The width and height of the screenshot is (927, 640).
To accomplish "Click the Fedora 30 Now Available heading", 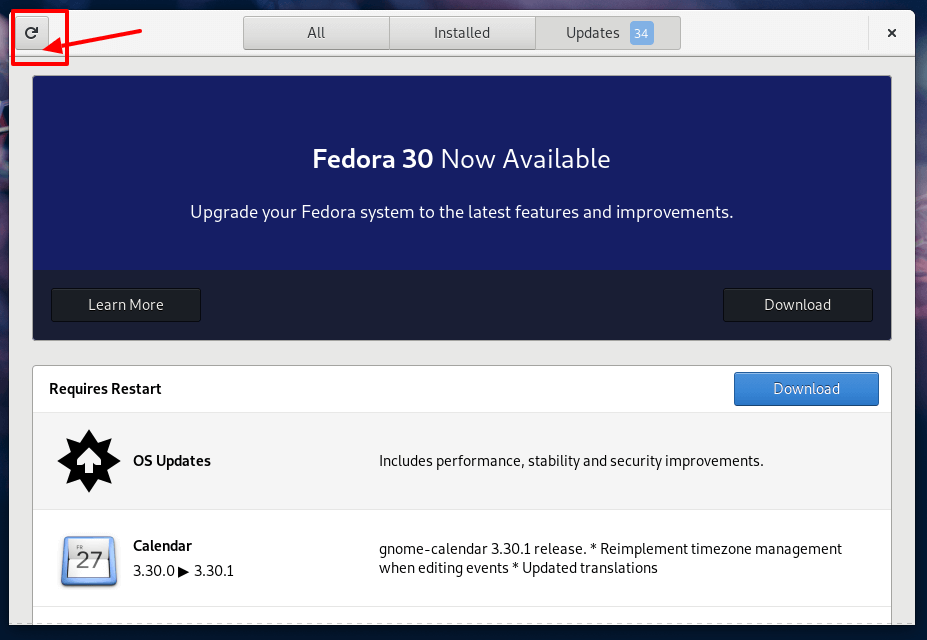I will [461, 159].
